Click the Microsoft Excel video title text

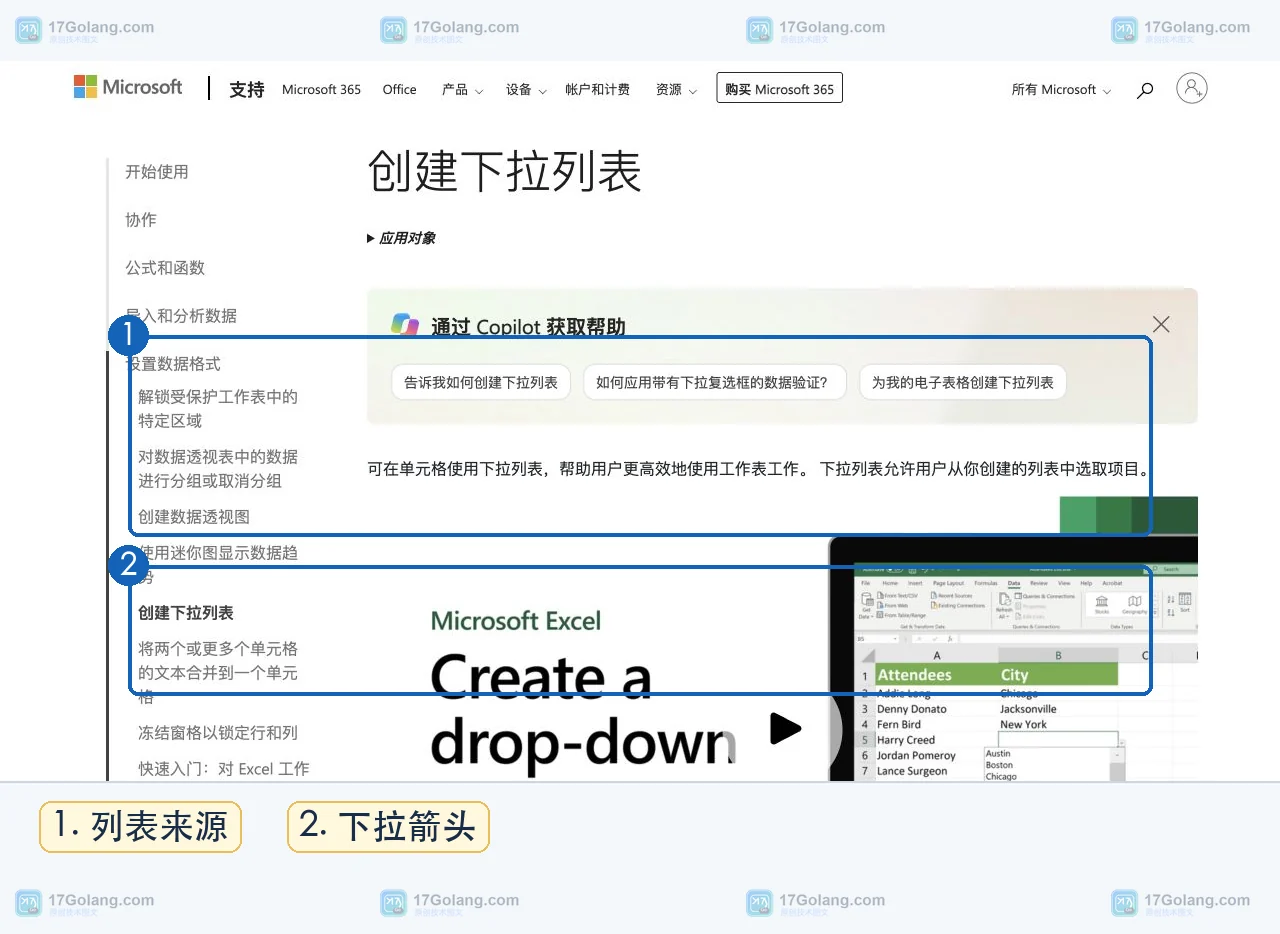click(516, 621)
